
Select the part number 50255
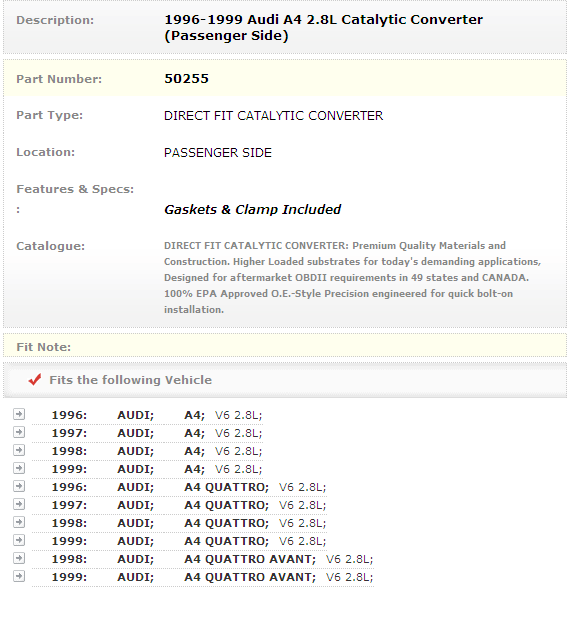coord(186,78)
